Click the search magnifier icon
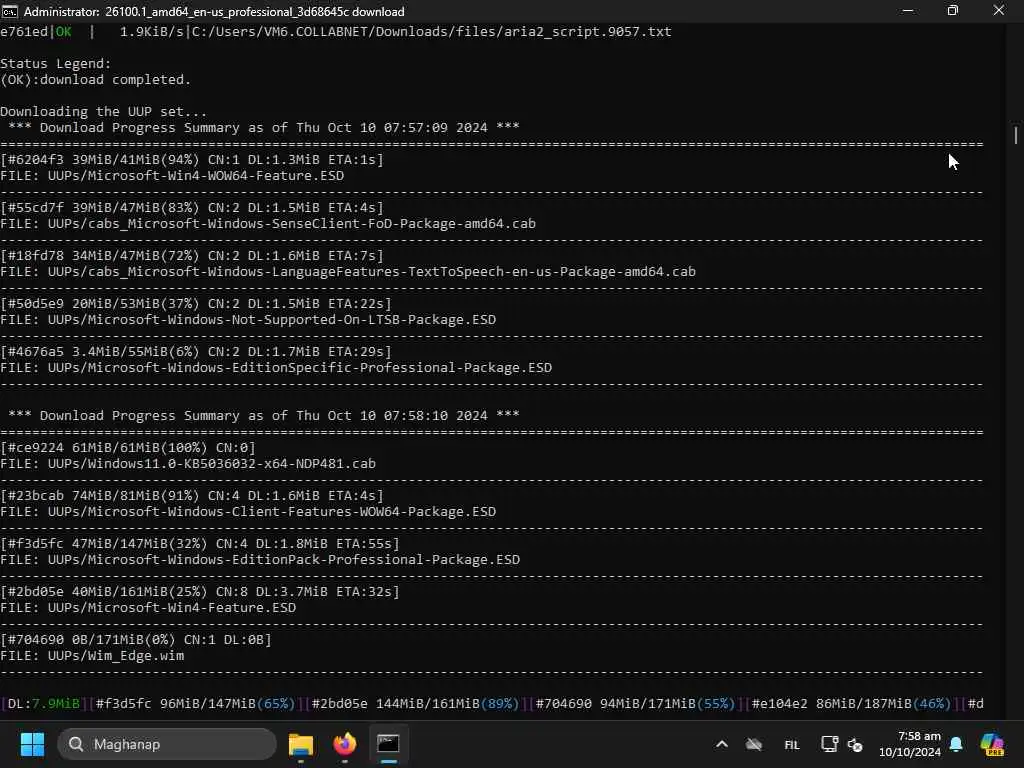1024x768 pixels. [x=76, y=744]
